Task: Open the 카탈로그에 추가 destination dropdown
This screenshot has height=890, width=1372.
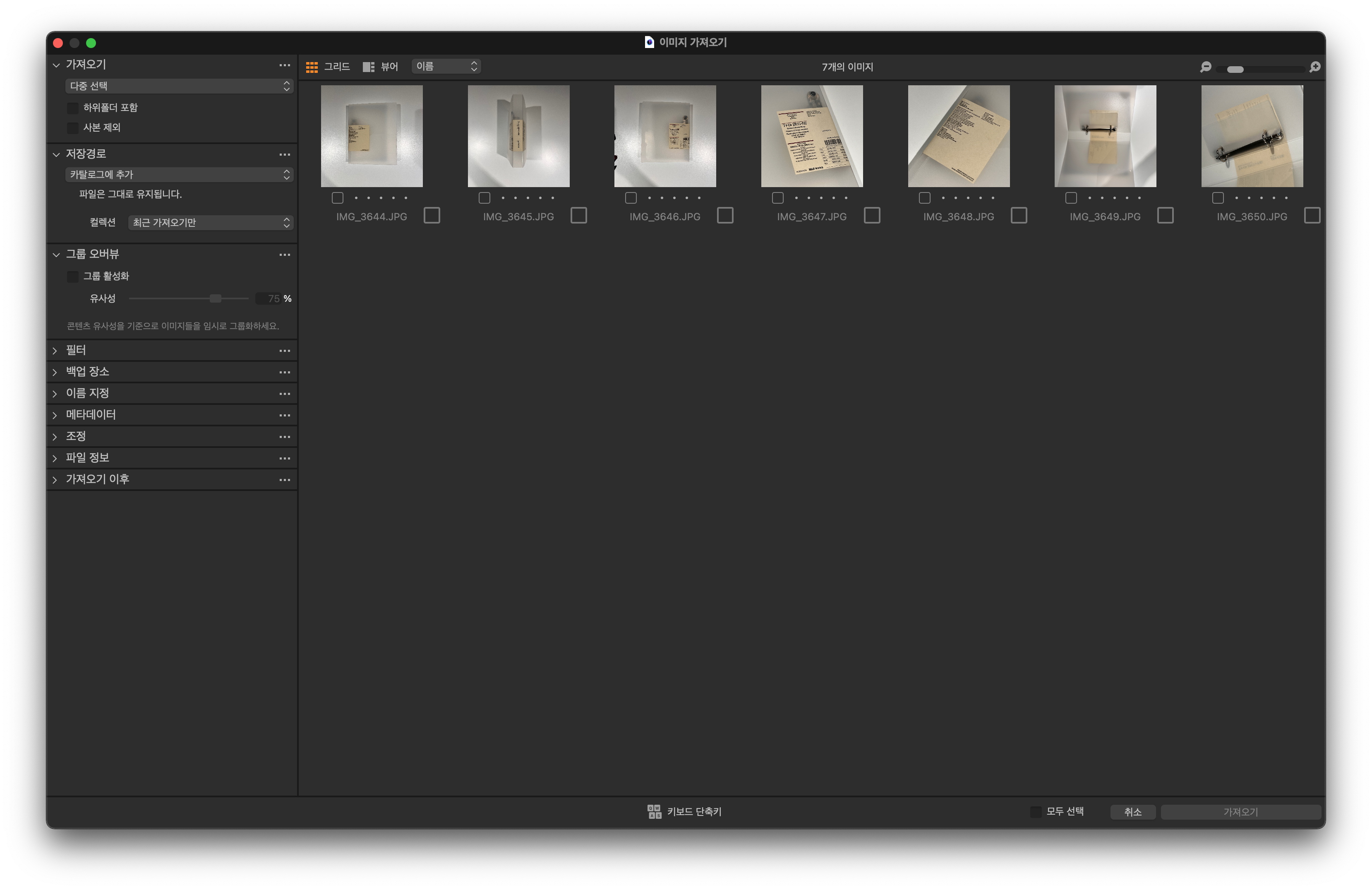Action: pyautogui.click(x=179, y=175)
